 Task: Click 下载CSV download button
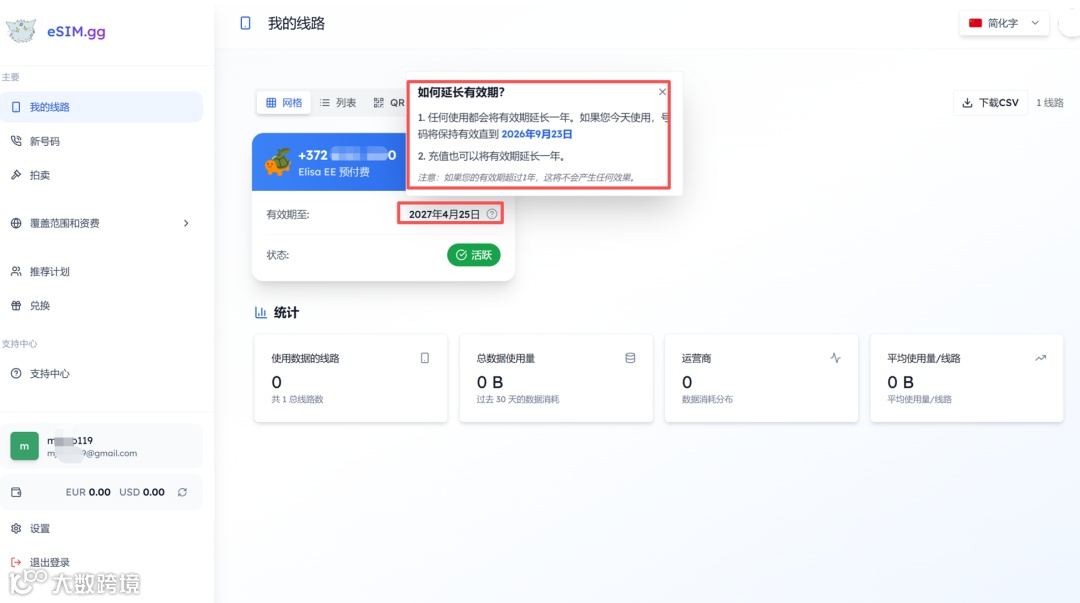(x=990, y=103)
